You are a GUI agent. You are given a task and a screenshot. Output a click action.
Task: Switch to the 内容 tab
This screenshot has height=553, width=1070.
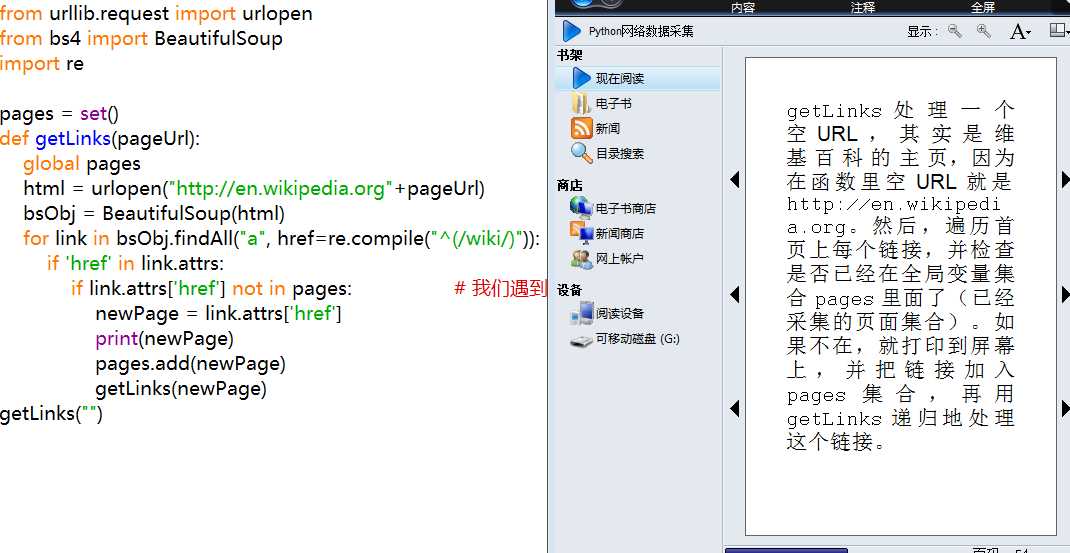[742, 8]
